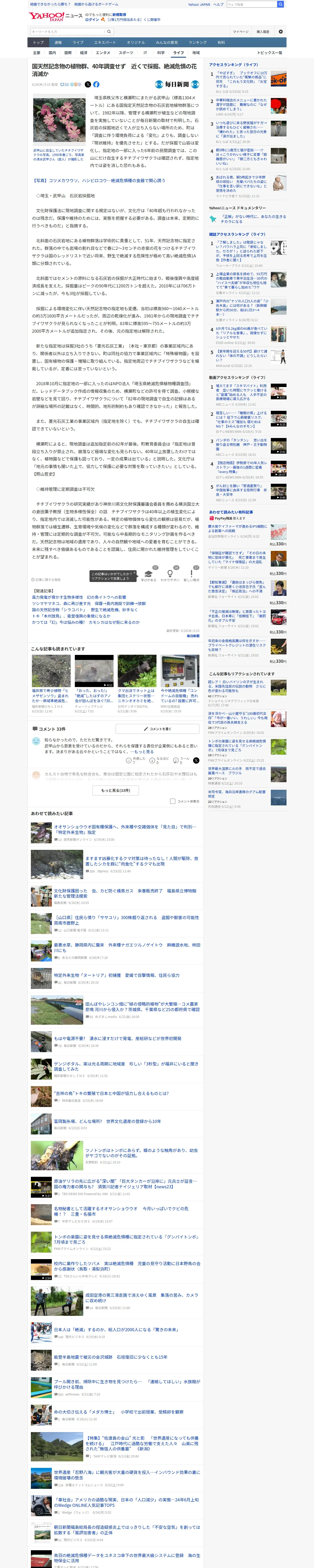Open the bear thumbnail in recommended articles

tap(137, 671)
